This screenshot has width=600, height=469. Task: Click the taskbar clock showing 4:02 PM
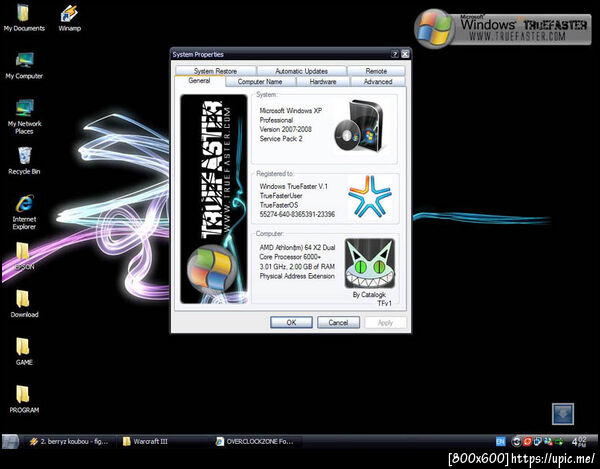click(579, 441)
